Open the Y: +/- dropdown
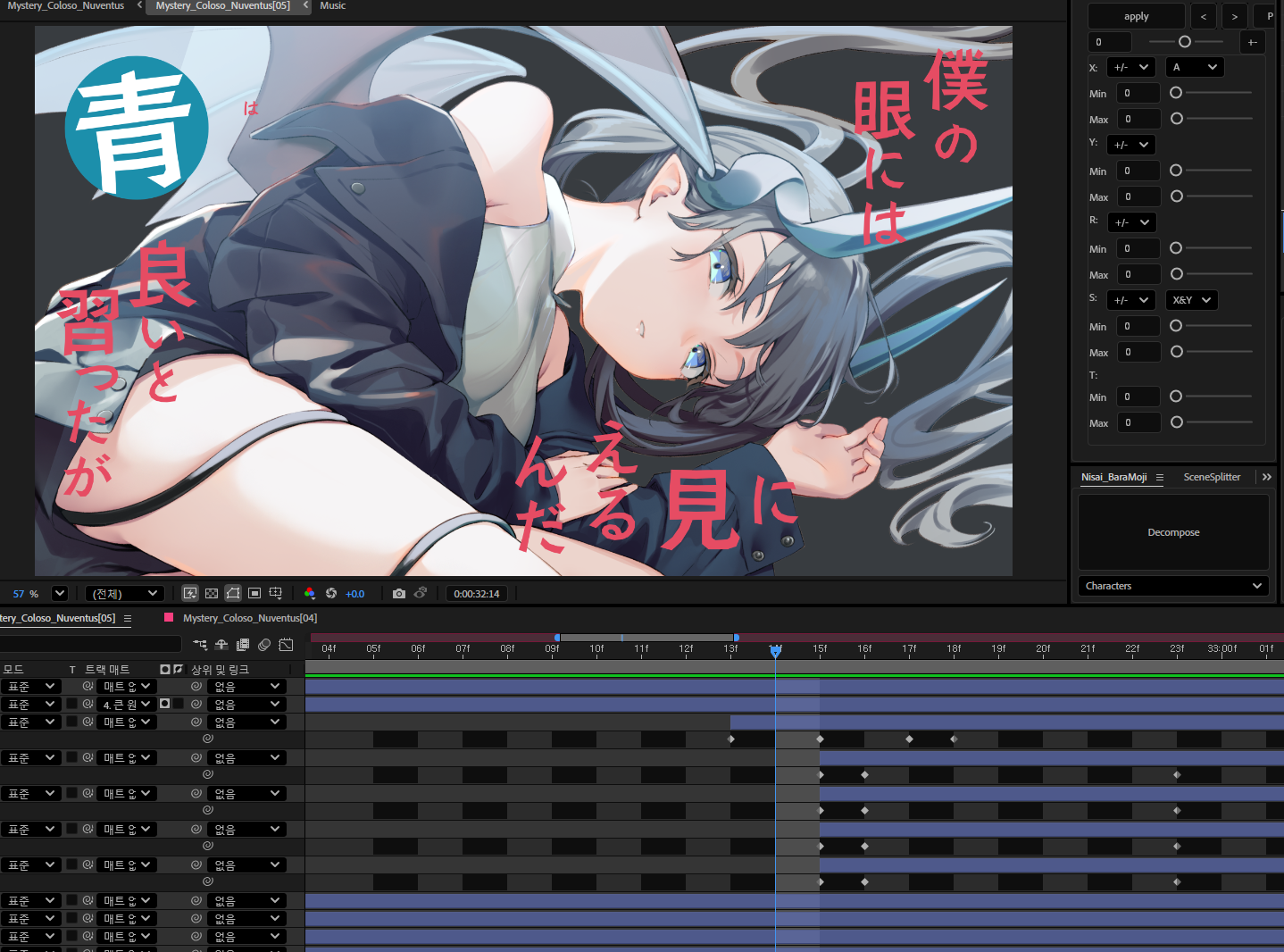Screen dimensions: 1284x952 coord(1131,145)
